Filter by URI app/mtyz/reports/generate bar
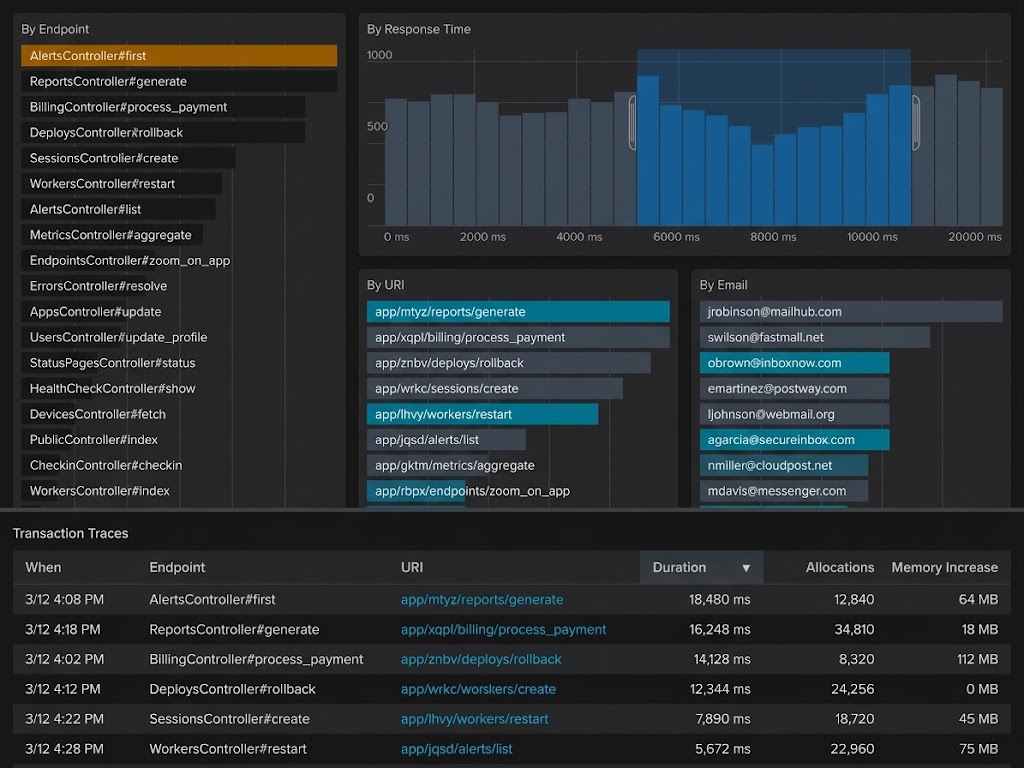The height and width of the screenshot is (768, 1024). tap(518, 312)
